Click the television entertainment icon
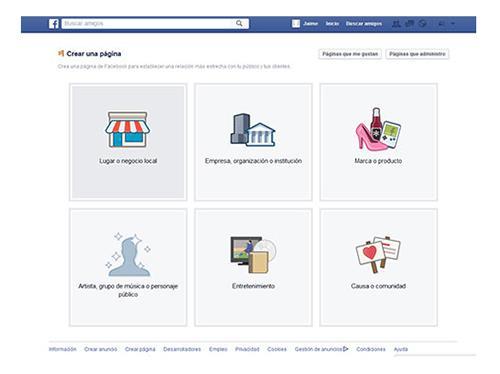This screenshot has width=500, height=374. (253, 255)
